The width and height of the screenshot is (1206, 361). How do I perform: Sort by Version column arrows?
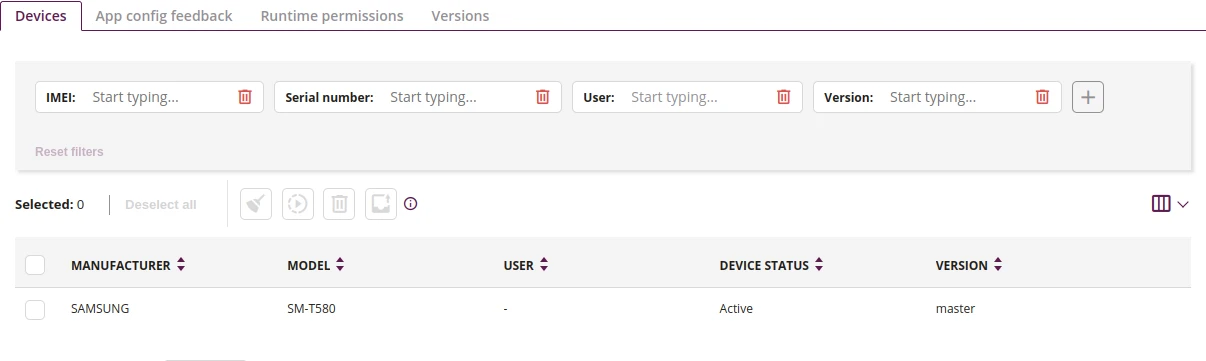[998, 265]
